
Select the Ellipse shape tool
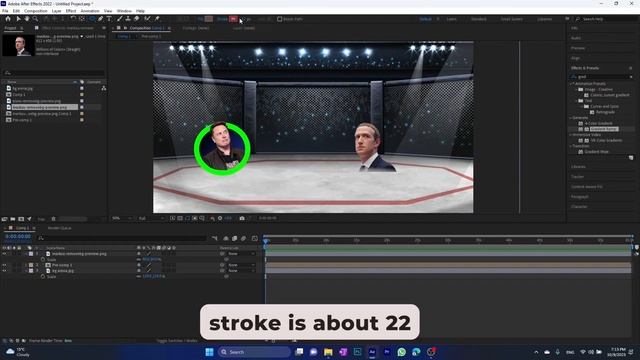click(92, 19)
